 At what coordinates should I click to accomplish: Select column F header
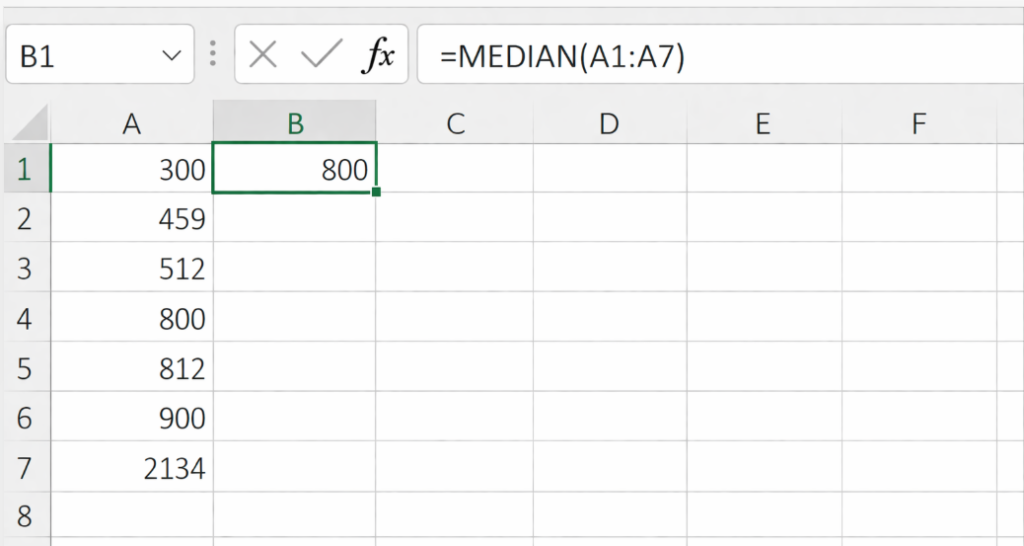pos(919,124)
